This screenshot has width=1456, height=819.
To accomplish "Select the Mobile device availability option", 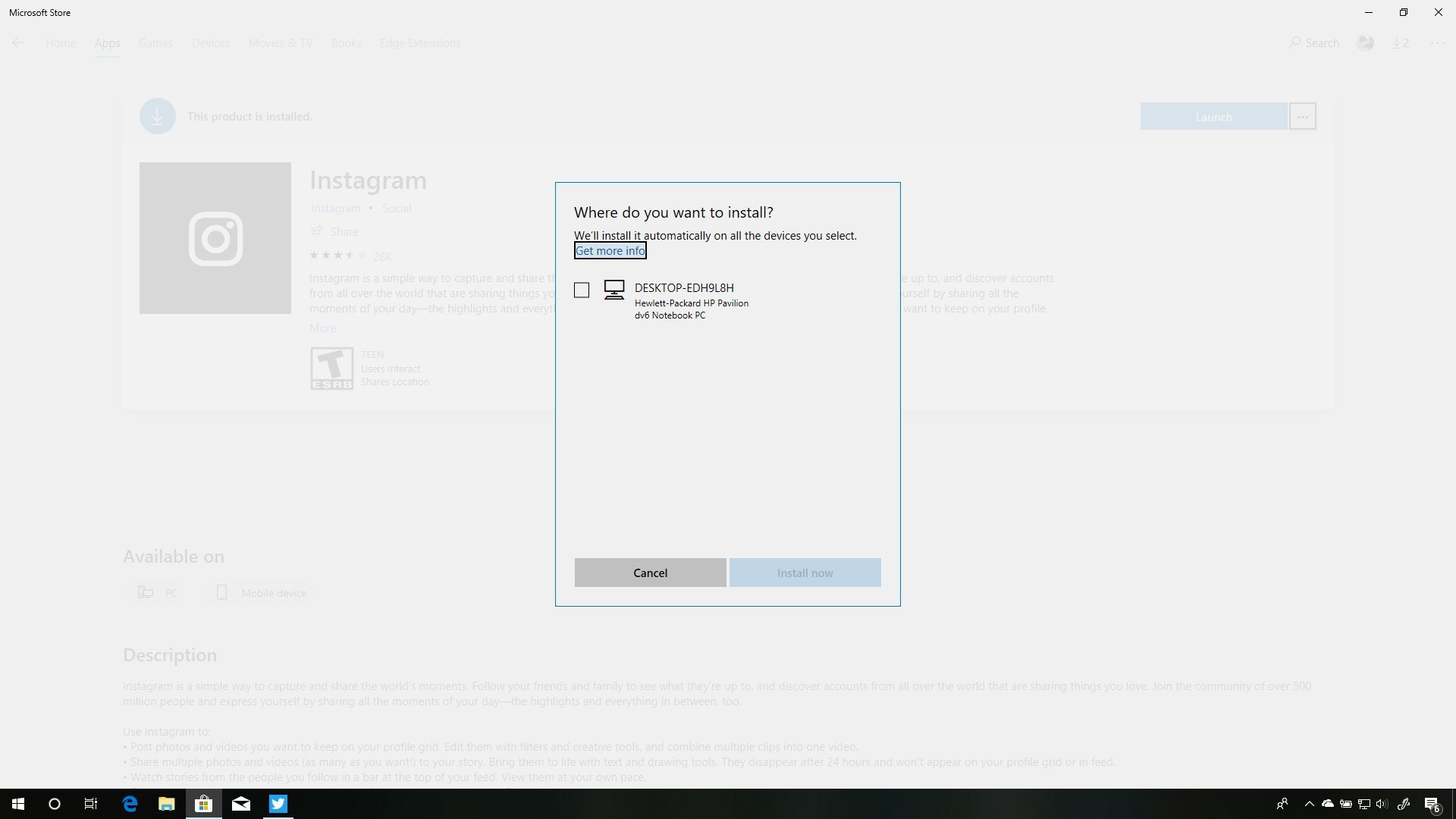I will point(261,592).
